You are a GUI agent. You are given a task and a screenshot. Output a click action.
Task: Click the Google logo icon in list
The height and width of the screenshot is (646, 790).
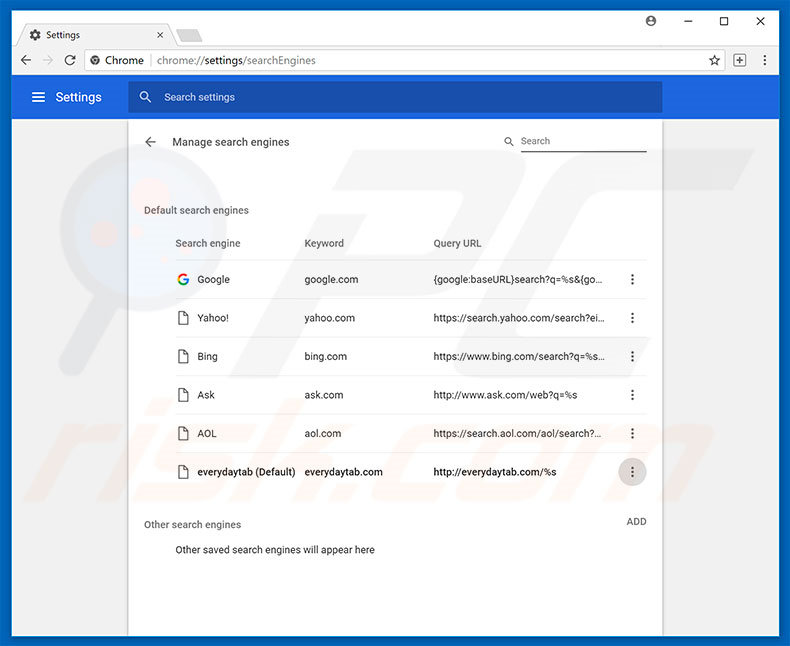point(183,279)
